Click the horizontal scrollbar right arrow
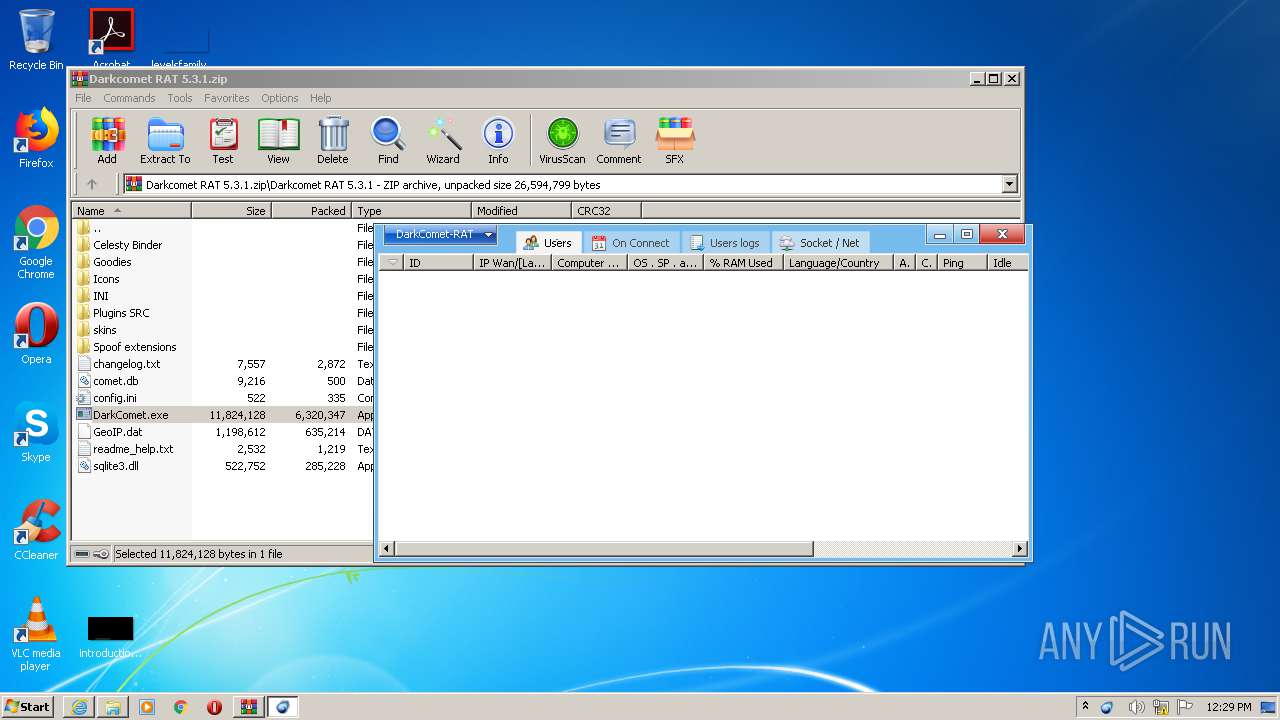The image size is (1280, 720). point(1020,549)
